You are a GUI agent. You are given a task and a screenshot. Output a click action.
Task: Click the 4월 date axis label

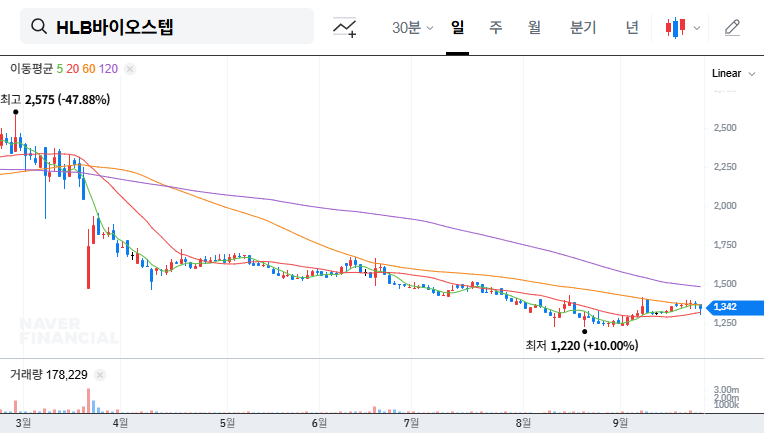(120, 423)
